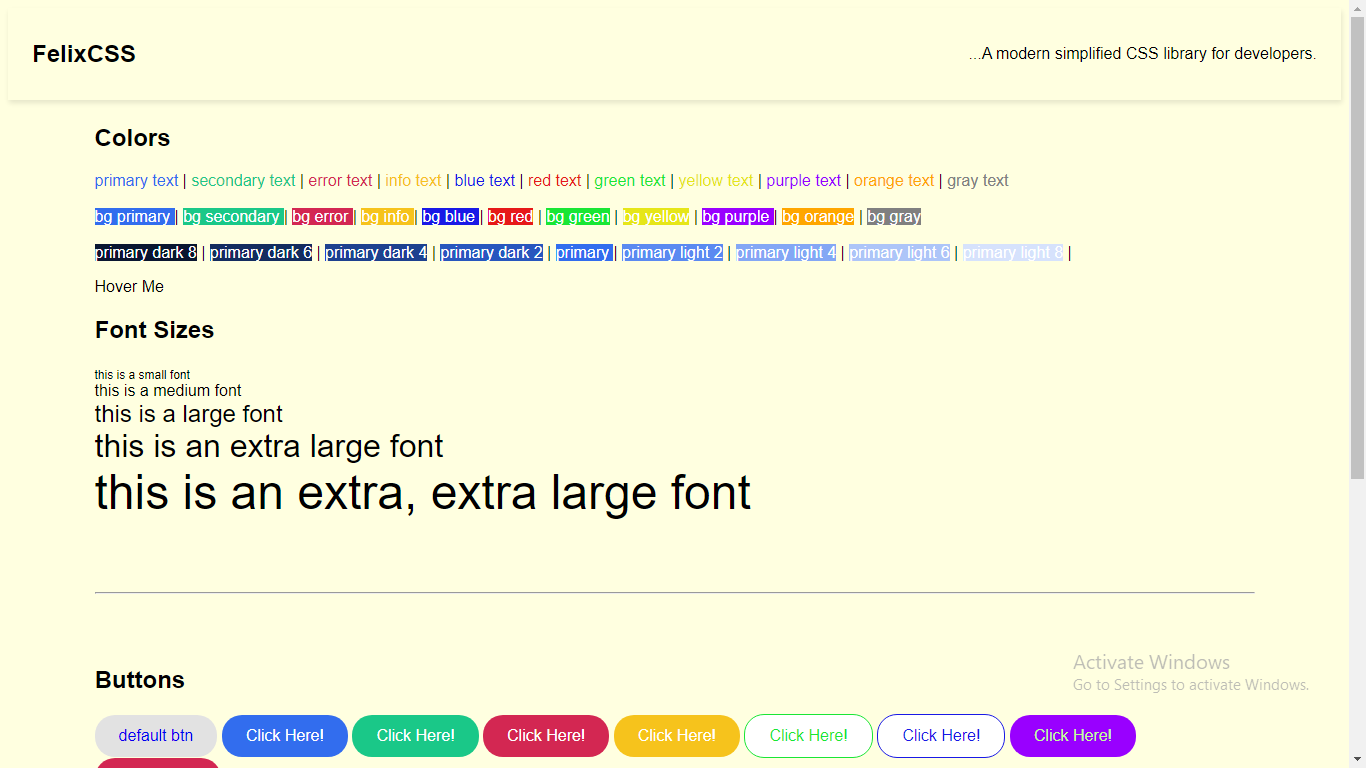The height and width of the screenshot is (768, 1366).
Task: Click the Buttons section heading
Action: [x=139, y=679]
